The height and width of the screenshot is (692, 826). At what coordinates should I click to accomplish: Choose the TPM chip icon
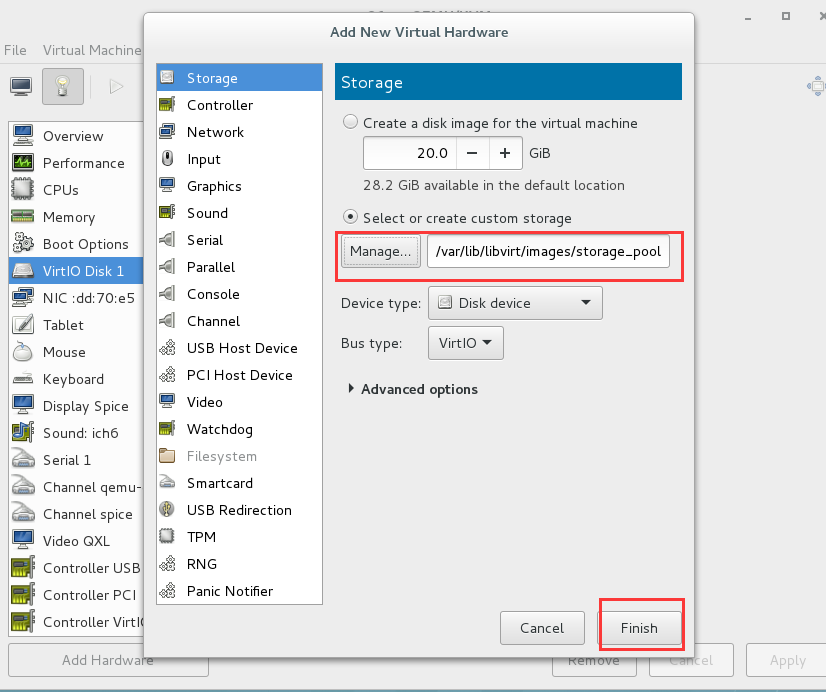(168, 537)
